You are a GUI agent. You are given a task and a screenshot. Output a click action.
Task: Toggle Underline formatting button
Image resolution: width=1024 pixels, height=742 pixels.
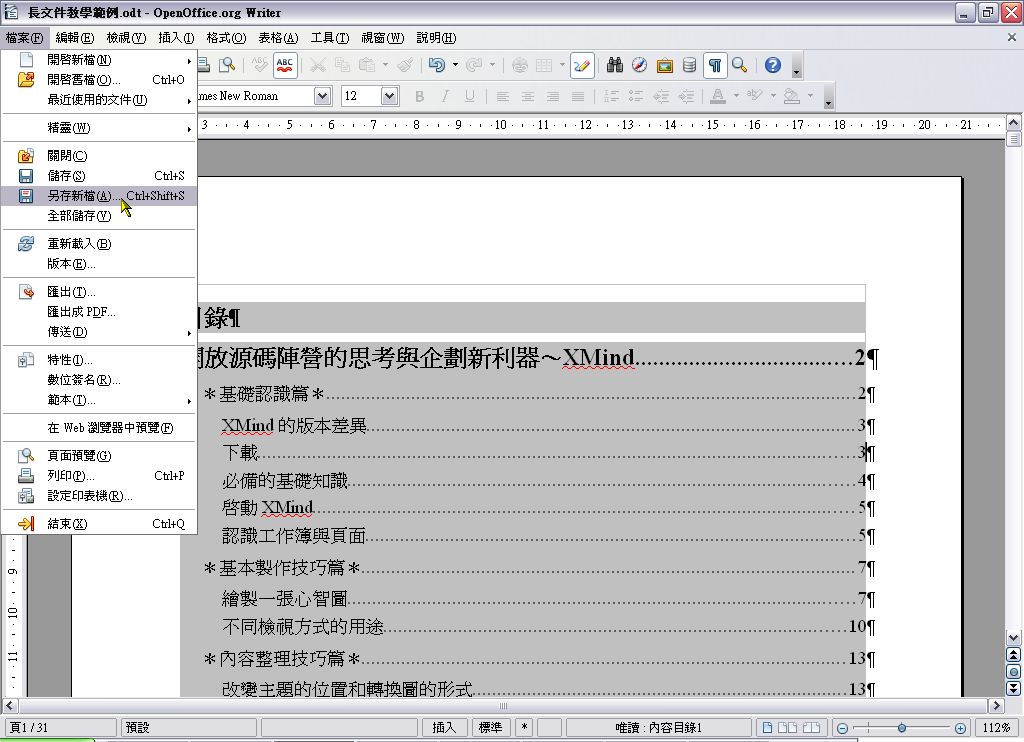pos(469,97)
